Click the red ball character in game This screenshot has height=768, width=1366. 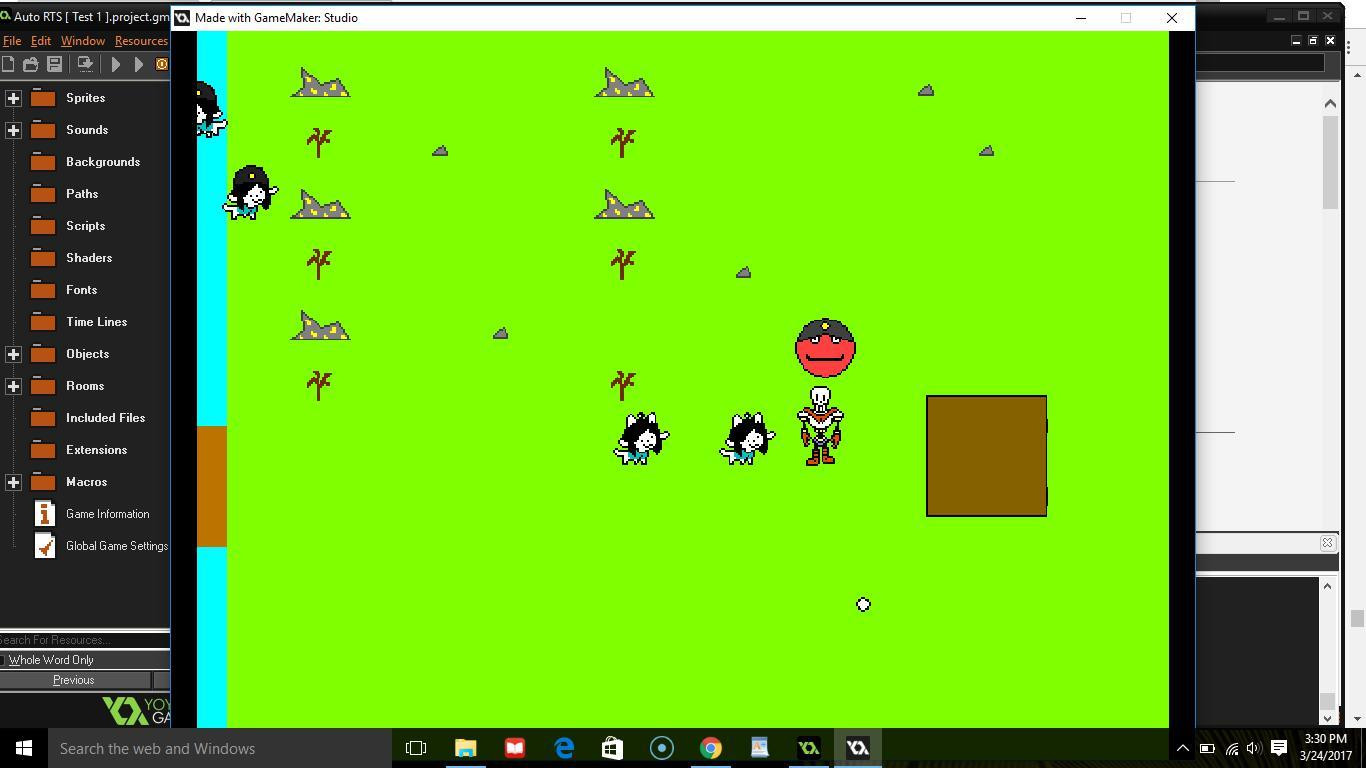(x=825, y=348)
